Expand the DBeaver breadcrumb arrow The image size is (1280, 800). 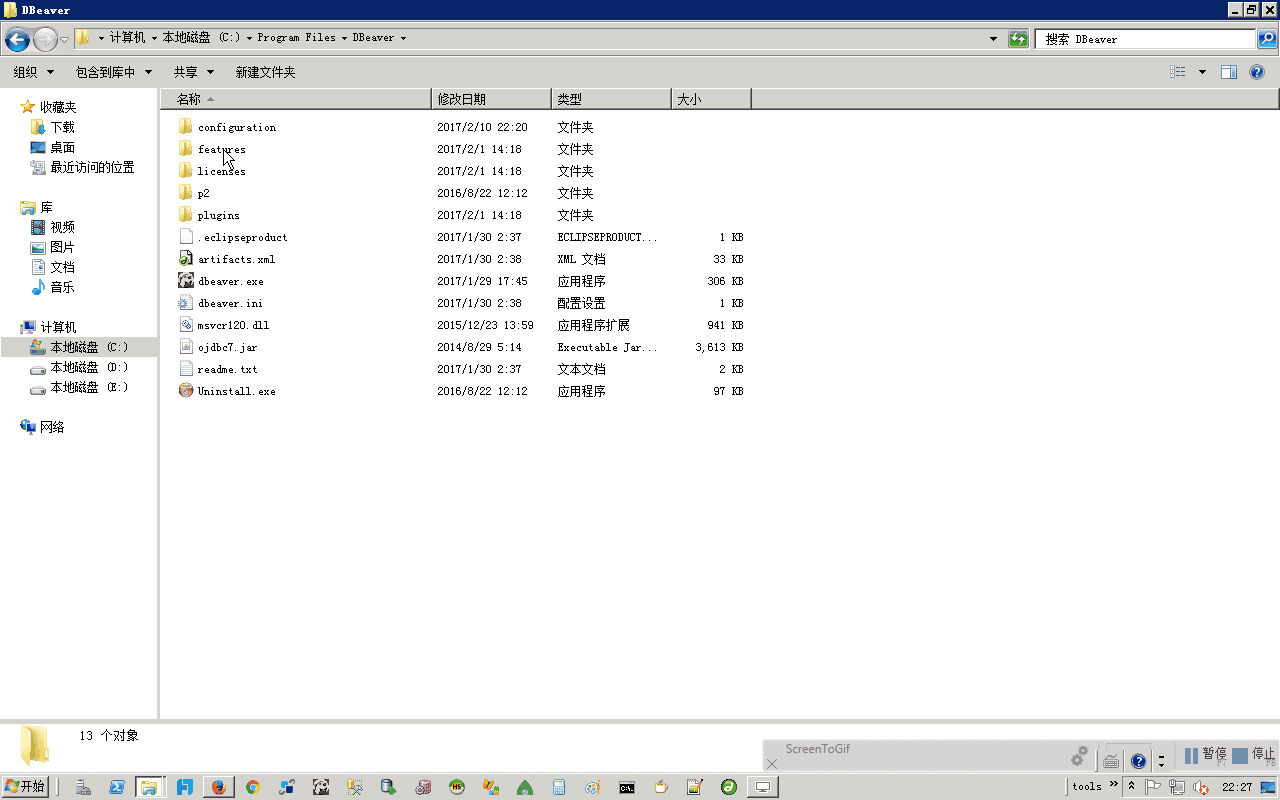403,38
